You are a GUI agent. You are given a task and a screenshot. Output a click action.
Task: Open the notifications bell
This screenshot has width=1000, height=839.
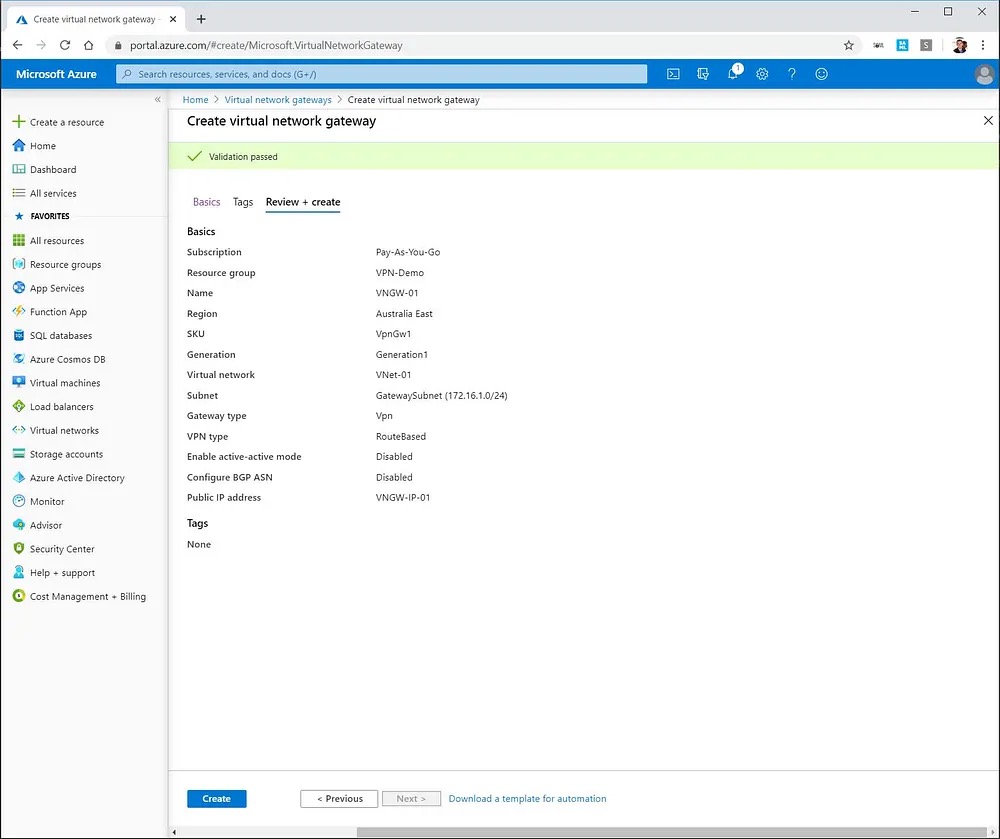(x=733, y=73)
